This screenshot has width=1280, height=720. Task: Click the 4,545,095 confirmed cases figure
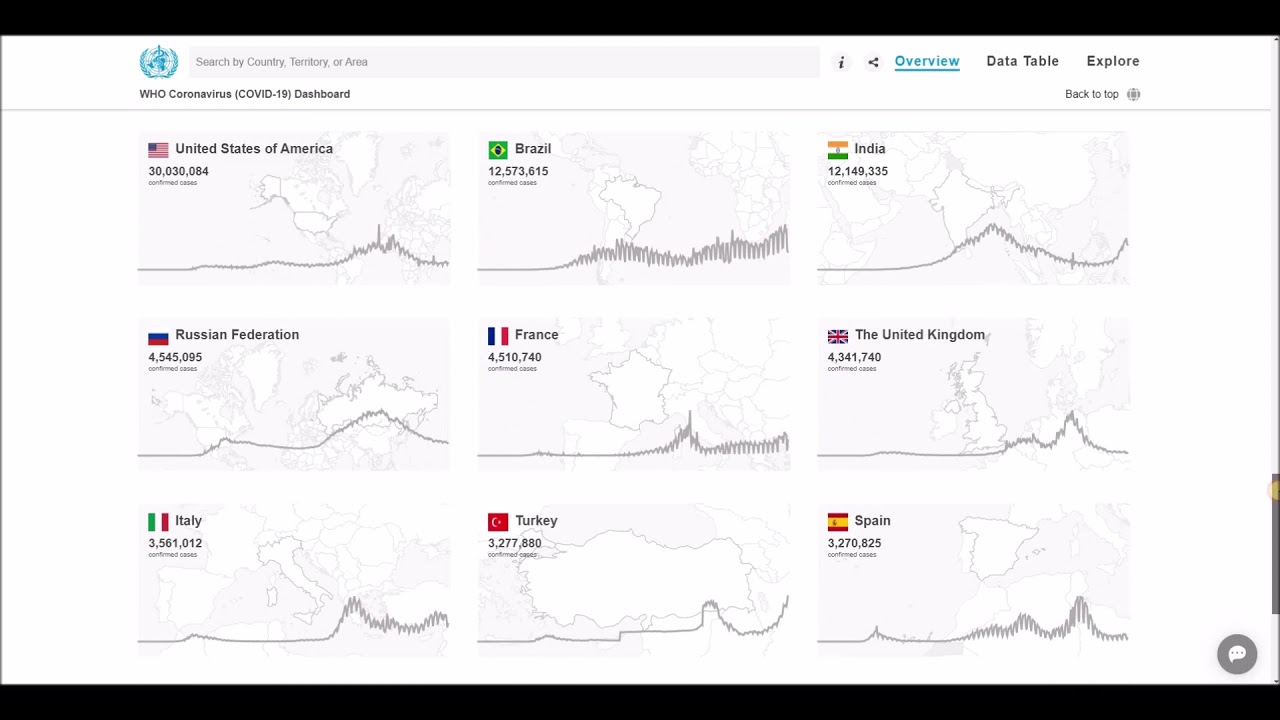tap(175, 358)
